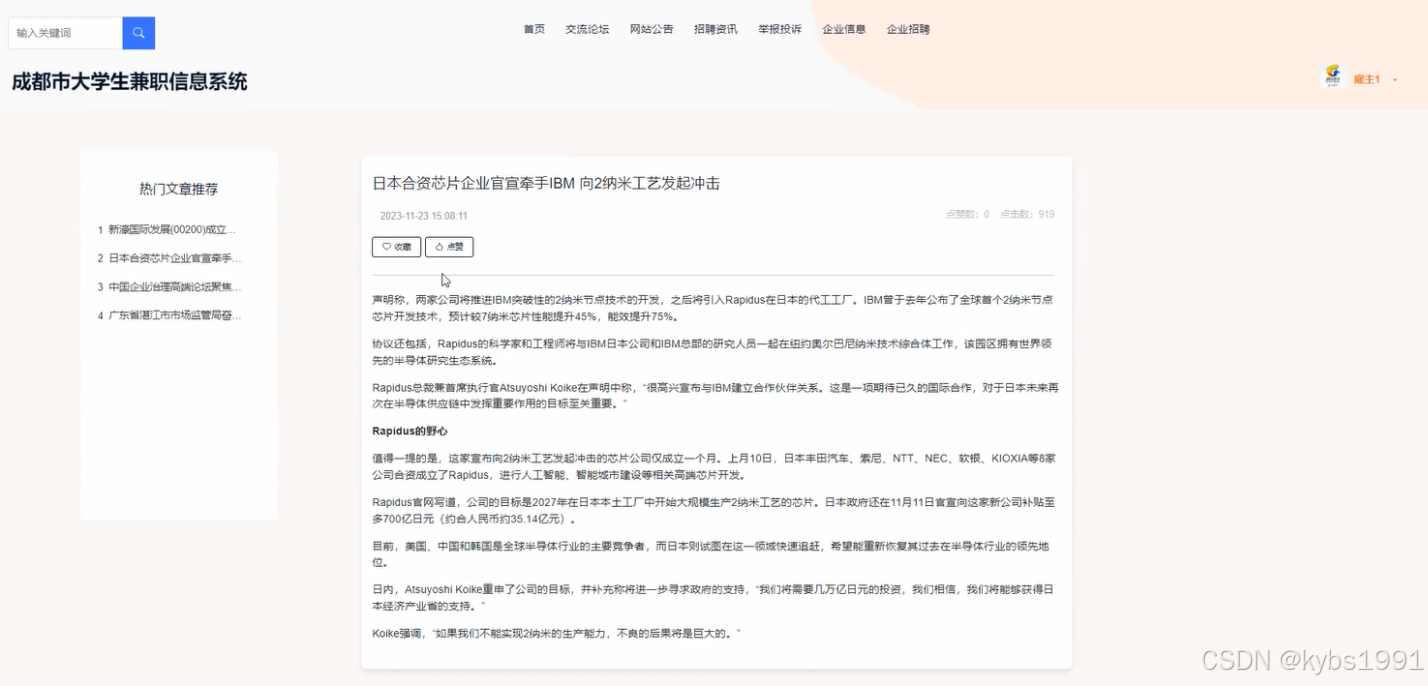Select the 招聘资讯 menu item
This screenshot has width=1428, height=686.
(x=715, y=29)
